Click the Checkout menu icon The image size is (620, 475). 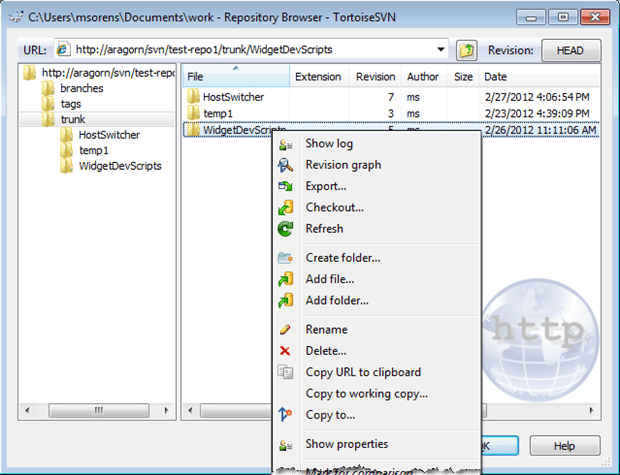point(285,207)
